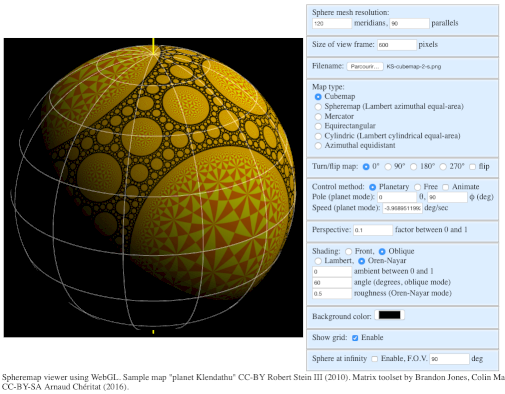Screen dimensions: 505x394
Task: Switch control method to Free
Action: (417, 187)
